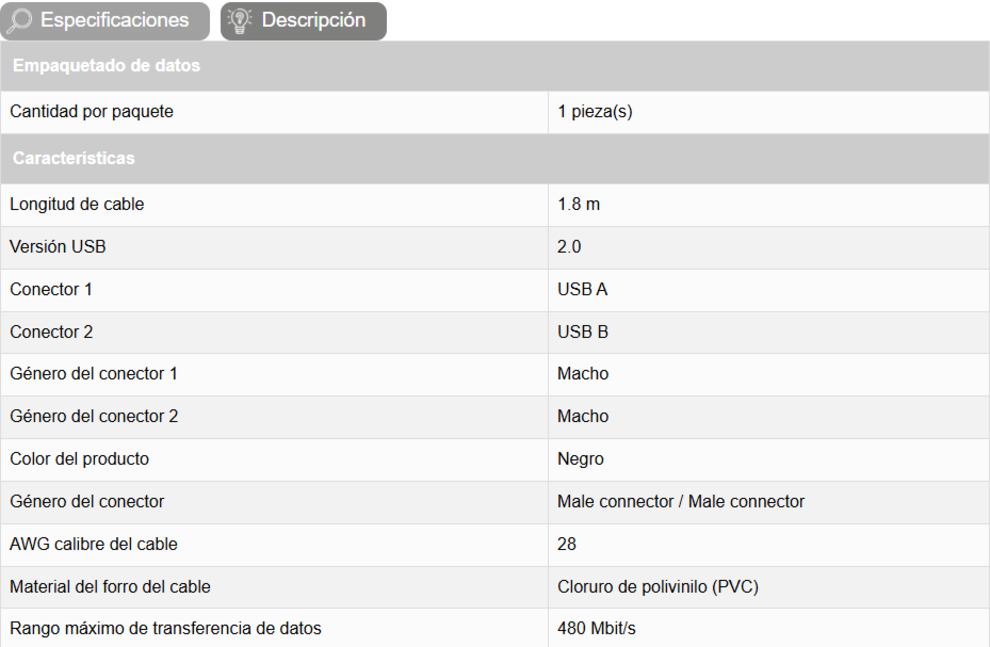Click the Negro color value

(580, 459)
